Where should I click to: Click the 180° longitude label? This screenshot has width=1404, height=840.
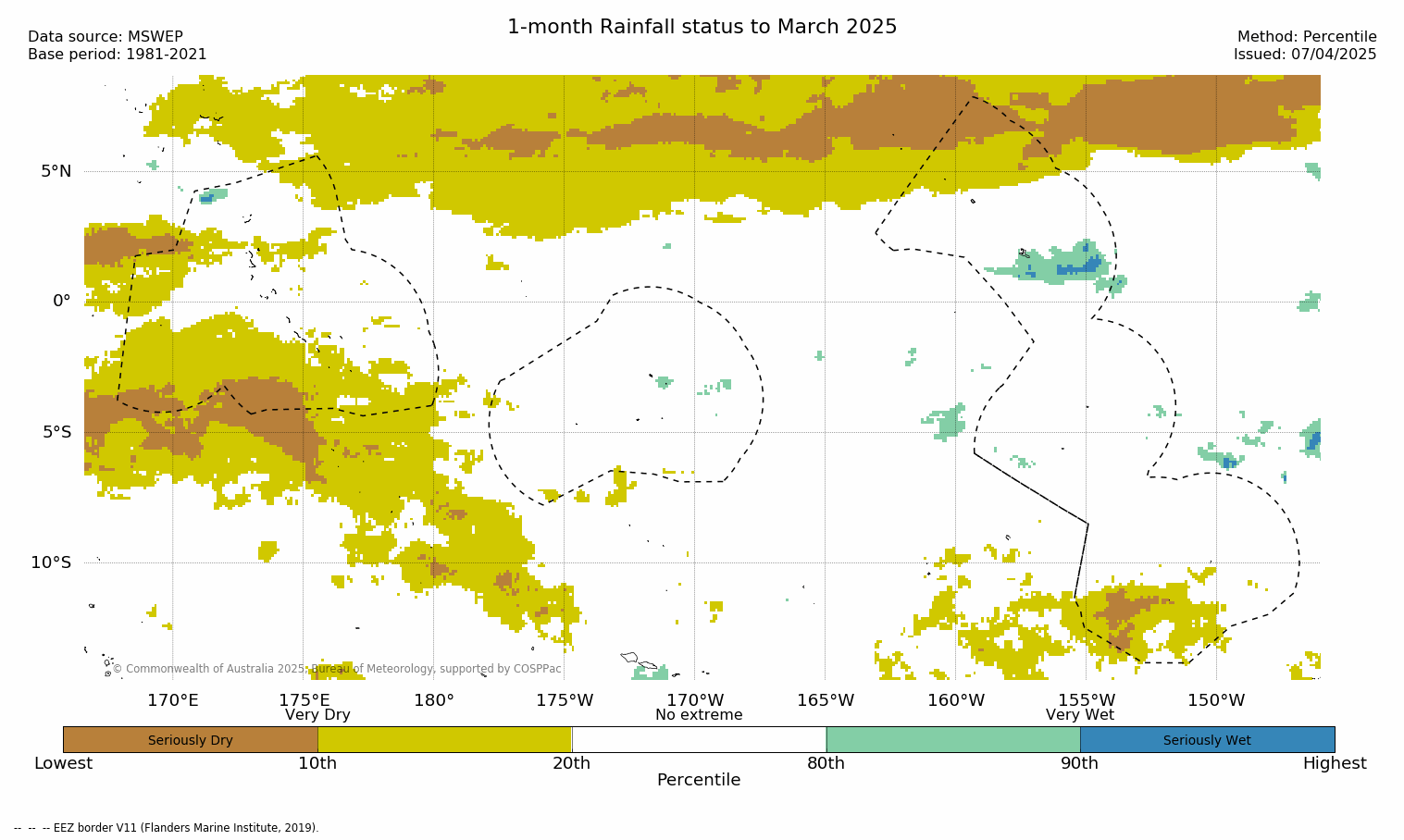pyautogui.click(x=434, y=700)
